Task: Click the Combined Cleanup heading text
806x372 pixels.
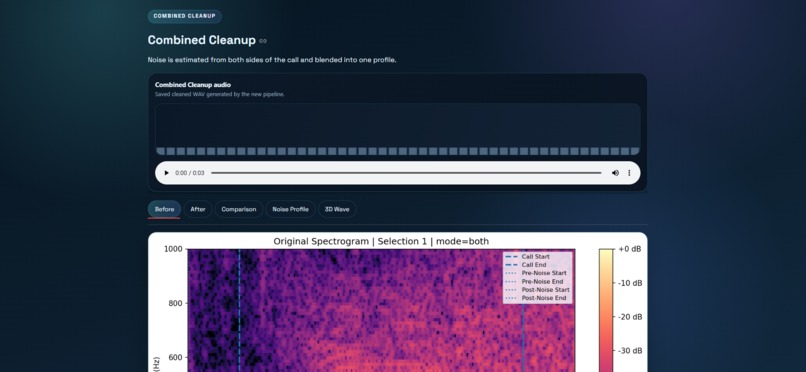Action: coord(202,40)
